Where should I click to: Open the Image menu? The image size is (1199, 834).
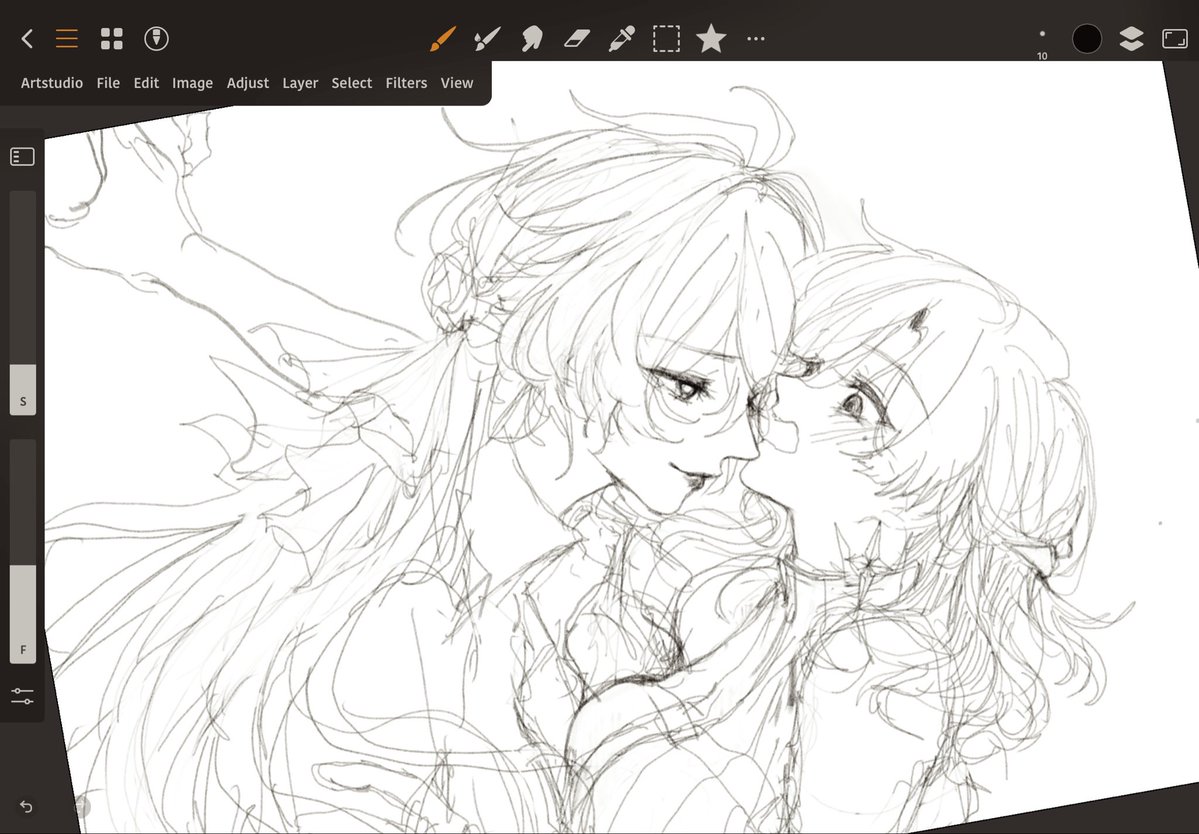point(192,83)
